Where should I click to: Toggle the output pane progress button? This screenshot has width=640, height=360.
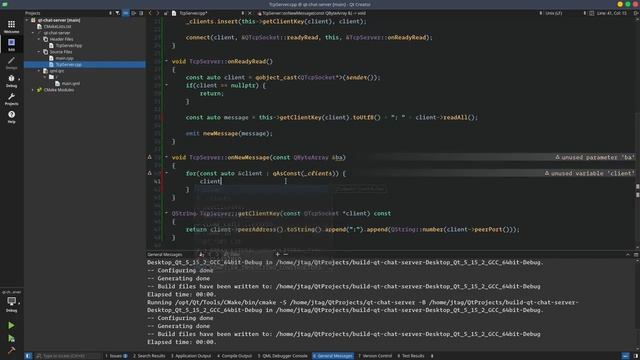point(626,356)
